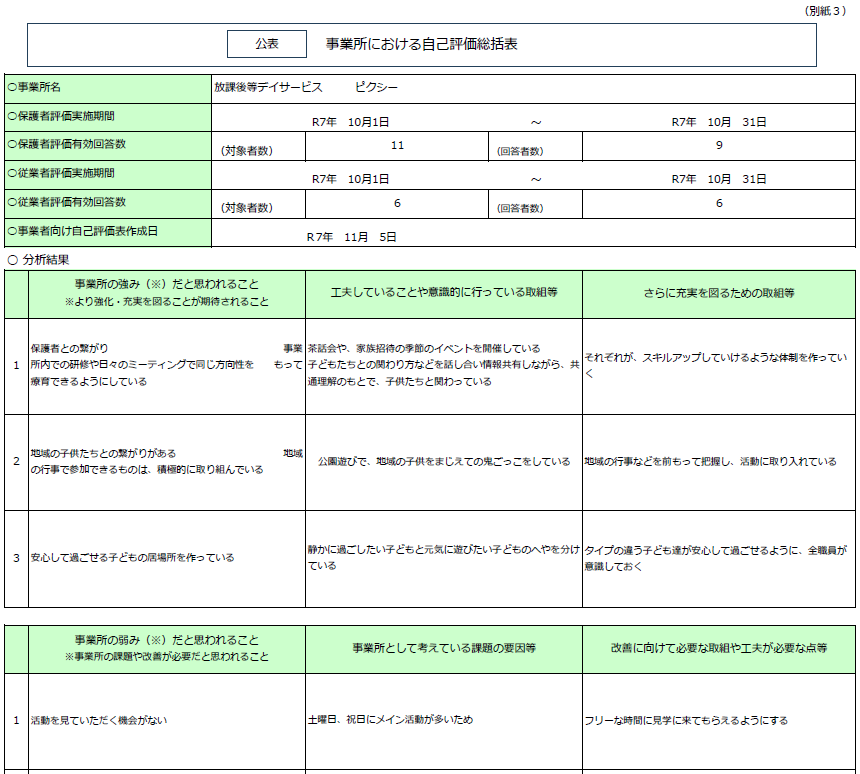Select the ○従業者評価有効回答数 label cell
Image resolution: width=860 pixels, height=774 pixels.
click(x=108, y=203)
